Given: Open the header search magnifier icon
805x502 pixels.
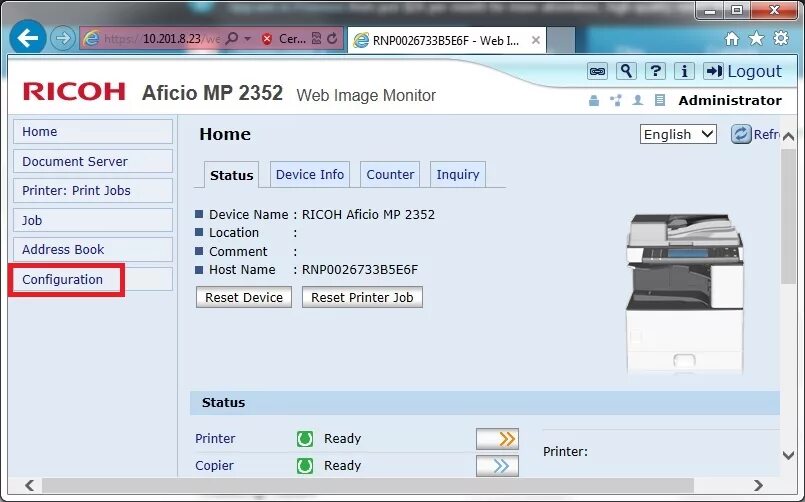Looking at the screenshot, I should [x=626, y=71].
